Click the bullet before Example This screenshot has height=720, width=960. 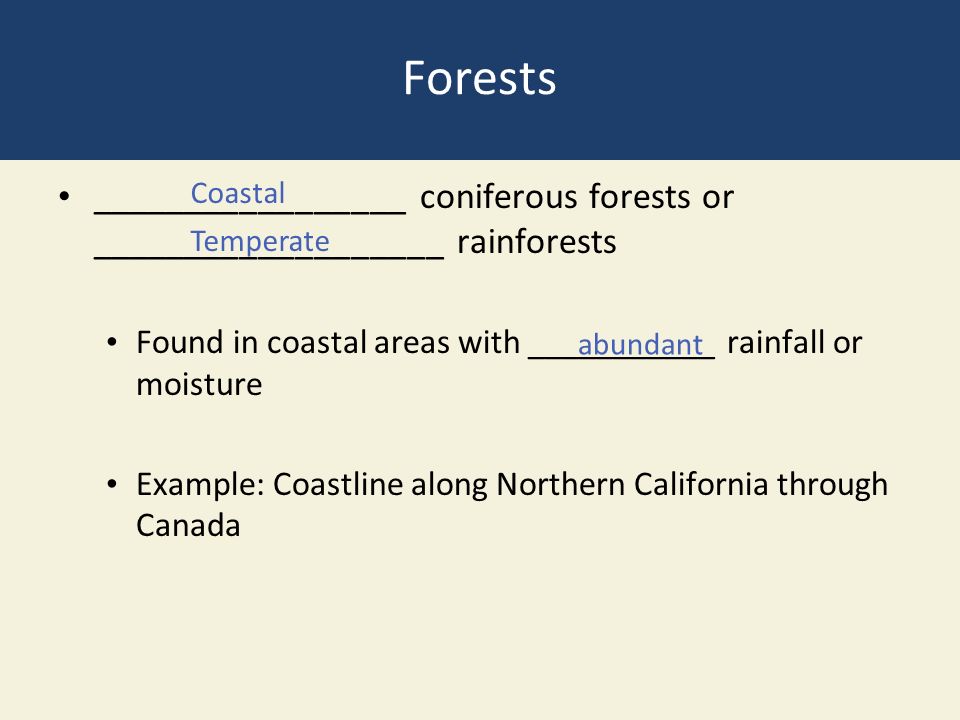pos(111,484)
